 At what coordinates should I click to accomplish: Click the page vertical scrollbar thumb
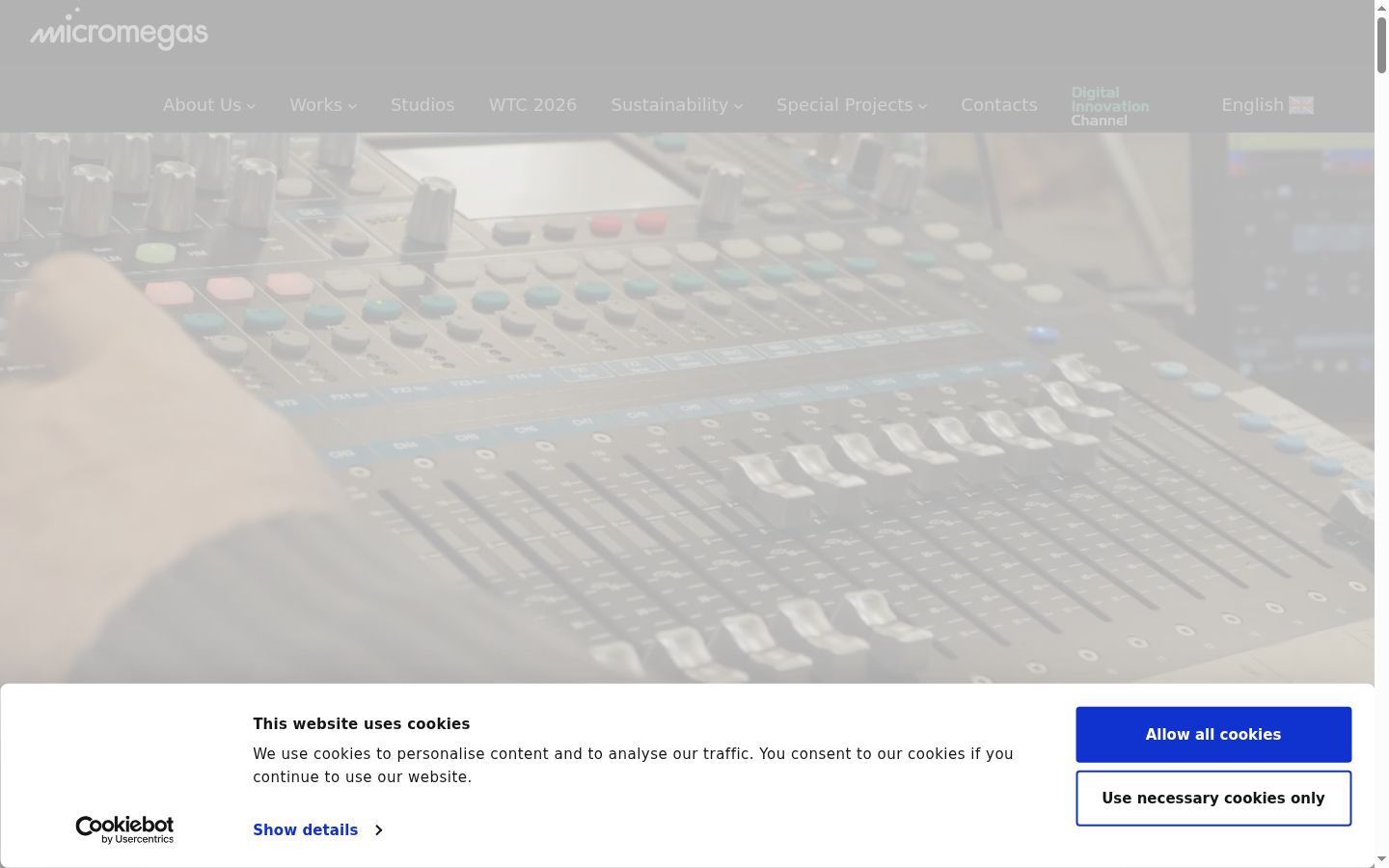[1381, 44]
